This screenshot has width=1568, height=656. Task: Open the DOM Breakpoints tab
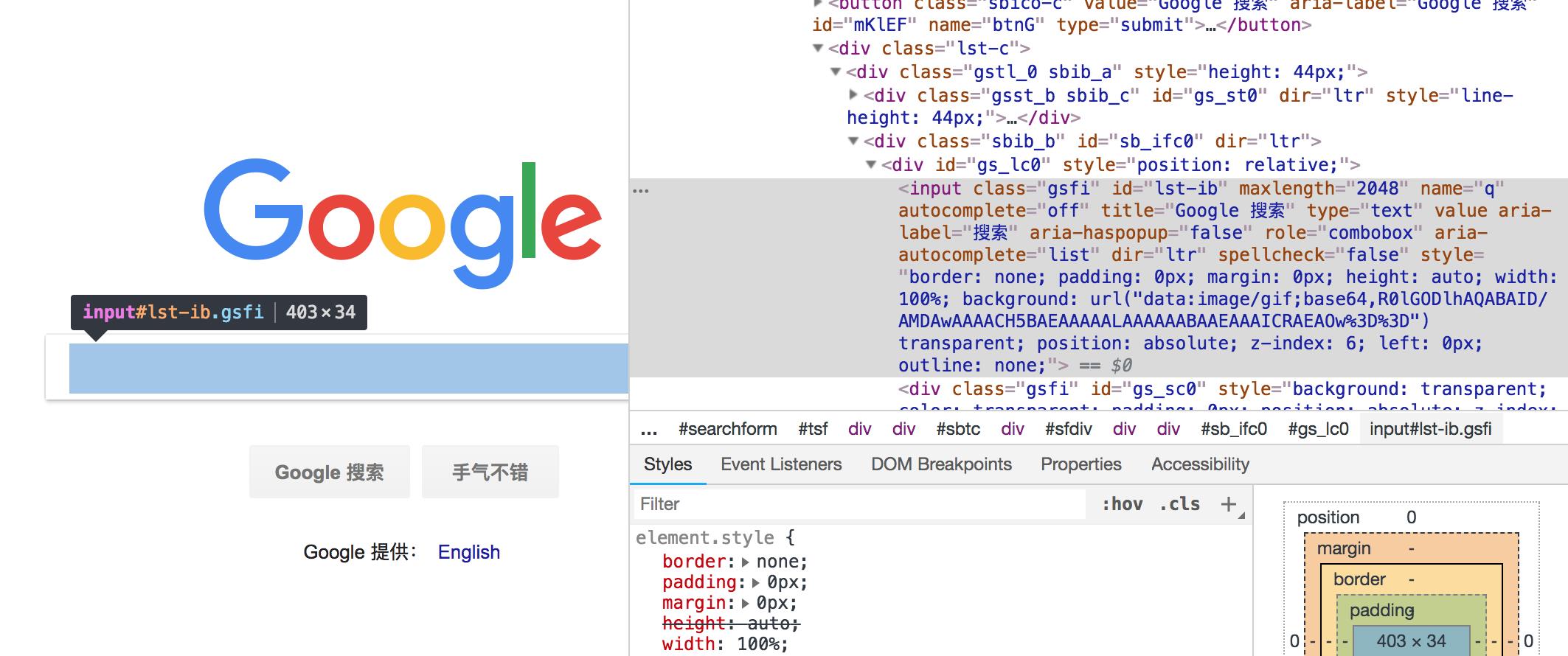click(941, 464)
